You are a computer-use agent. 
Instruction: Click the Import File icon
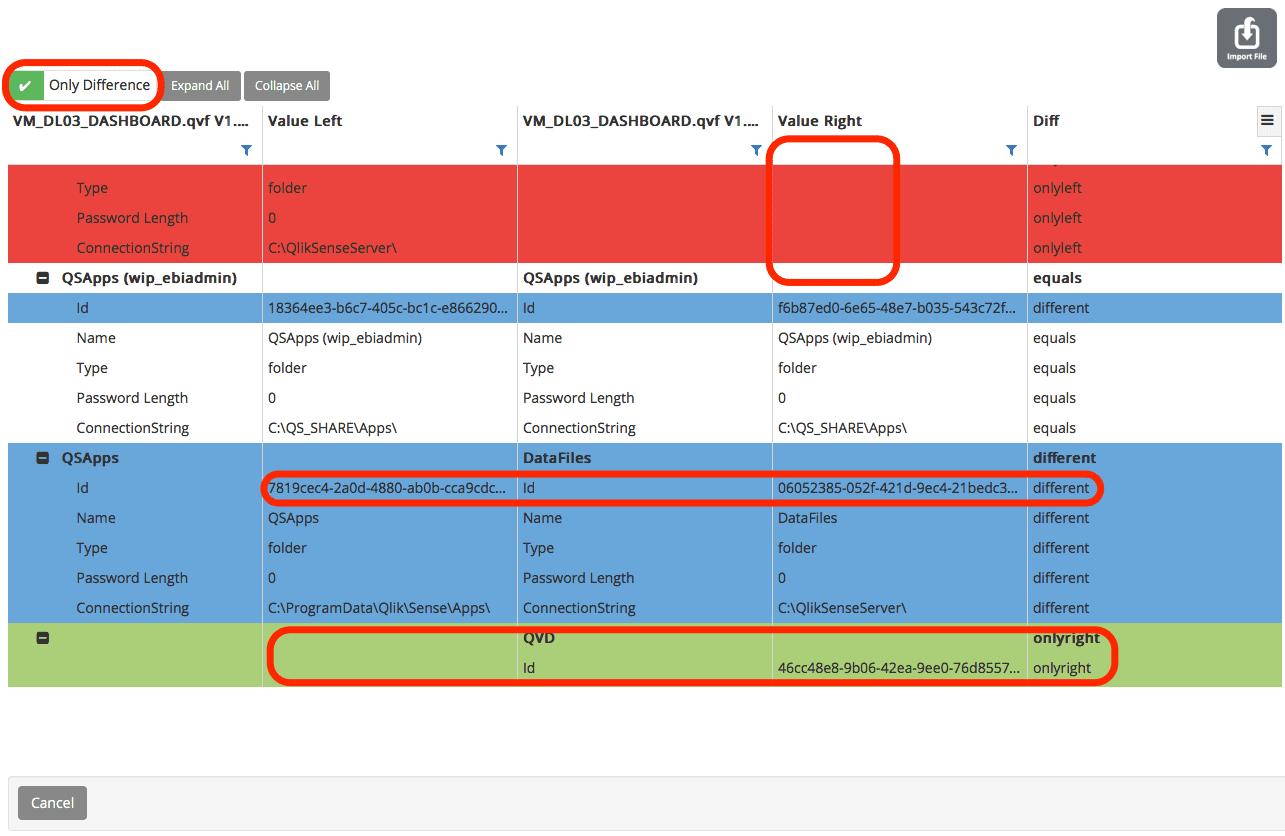[x=1246, y=38]
